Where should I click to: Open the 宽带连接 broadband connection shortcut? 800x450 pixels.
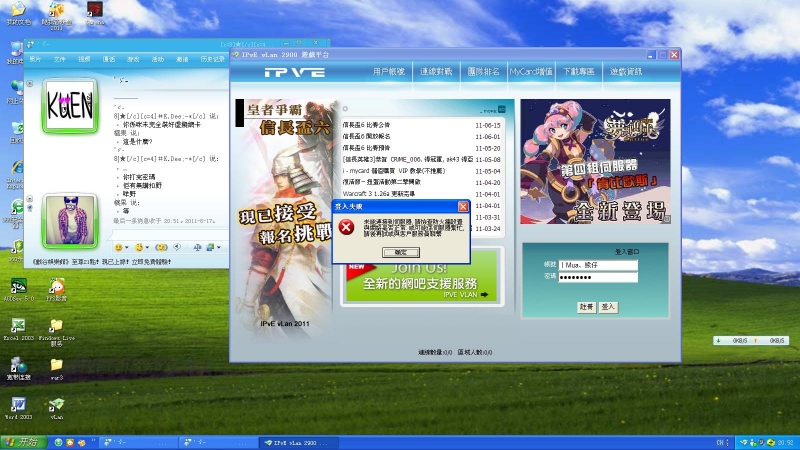(x=18, y=368)
